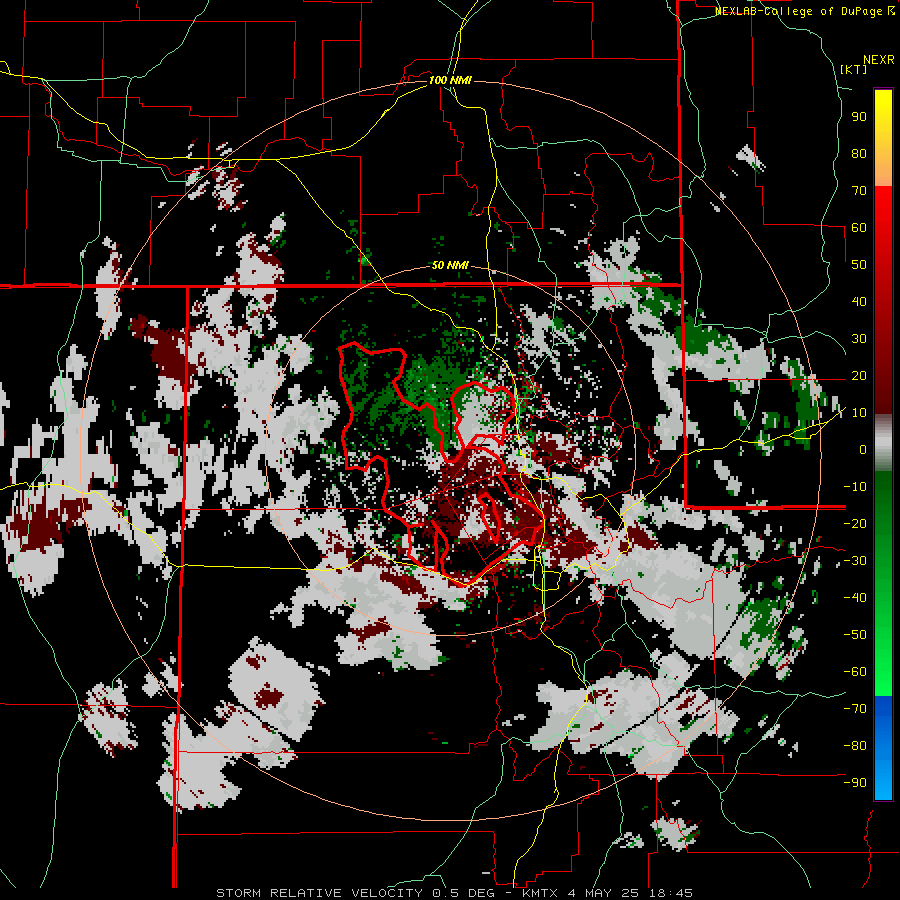Click the 0 value on velocity scale
The height and width of the screenshot is (900, 900).
pyautogui.click(x=863, y=450)
